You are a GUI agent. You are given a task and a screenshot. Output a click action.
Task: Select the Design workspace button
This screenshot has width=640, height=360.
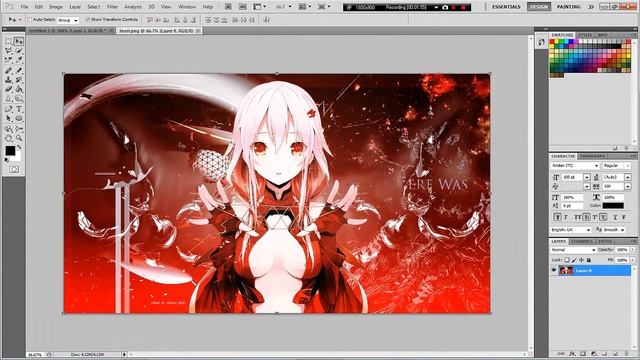coord(539,7)
